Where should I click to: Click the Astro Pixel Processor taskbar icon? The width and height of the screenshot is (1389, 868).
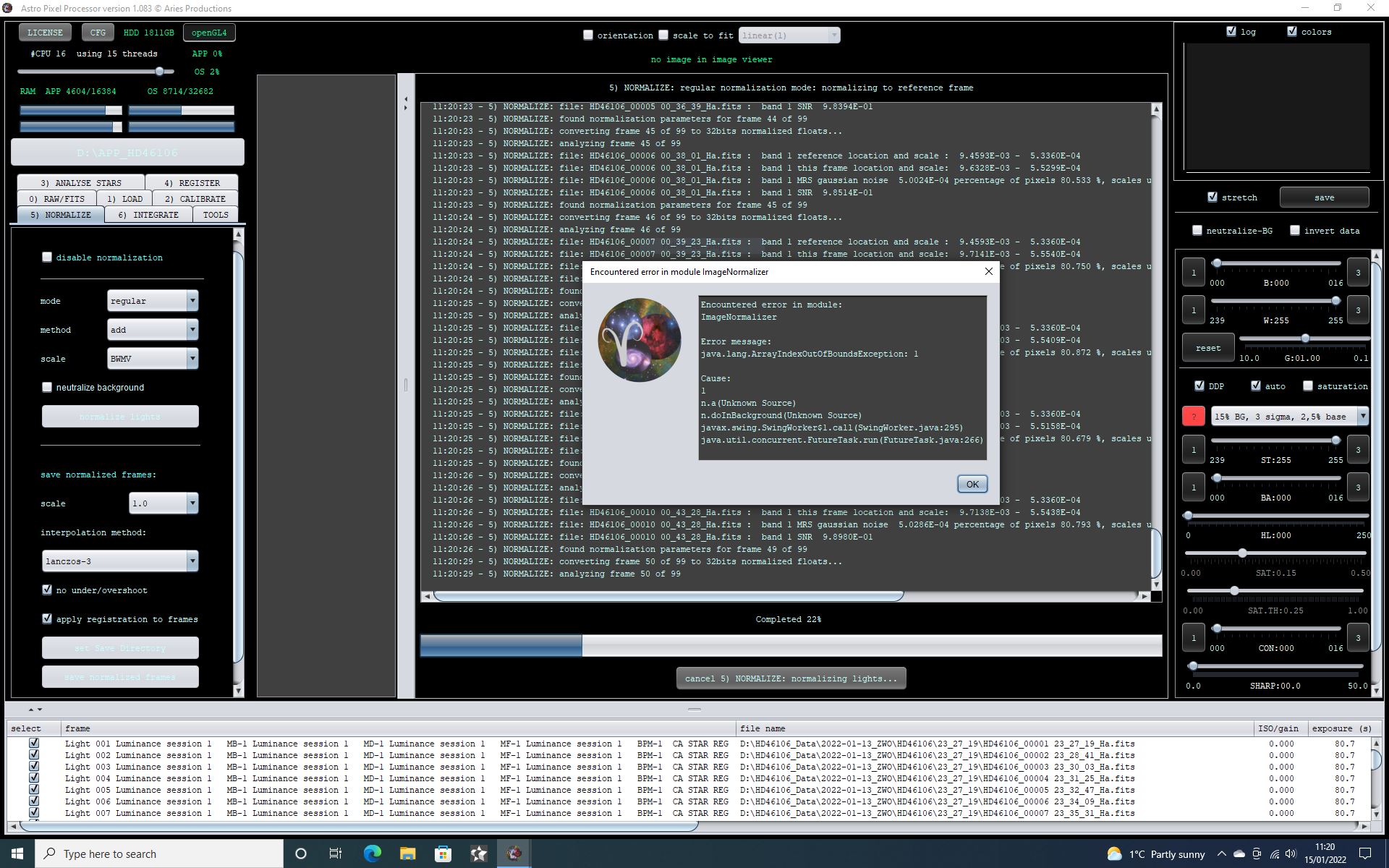(x=514, y=854)
